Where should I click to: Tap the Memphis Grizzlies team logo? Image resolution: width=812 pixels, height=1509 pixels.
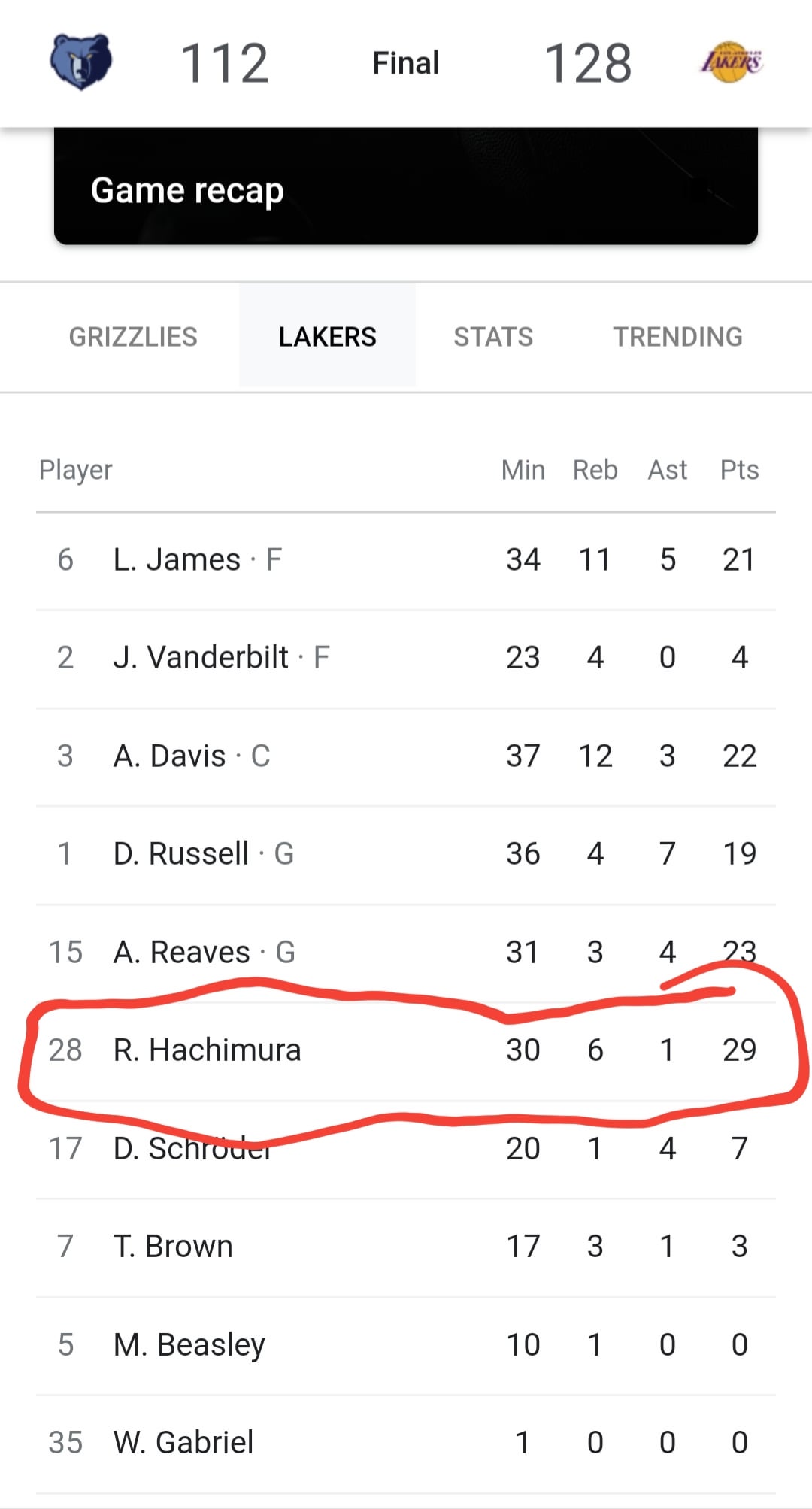(80, 62)
